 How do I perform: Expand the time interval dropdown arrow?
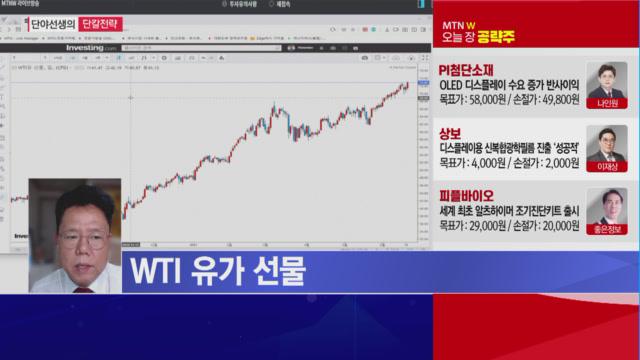click(107, 58)
